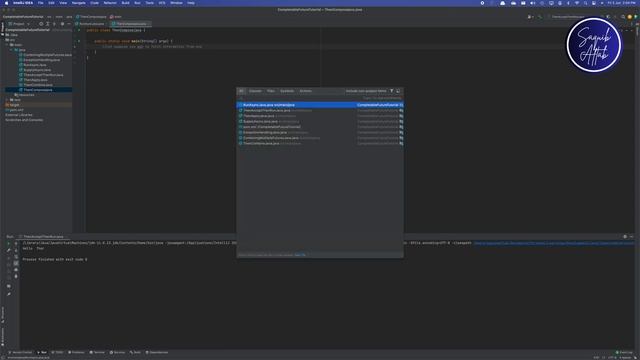Open run configuration dropdown in top toolbar
The width and height of the screenshot is (640, 360).
(570, 17)
